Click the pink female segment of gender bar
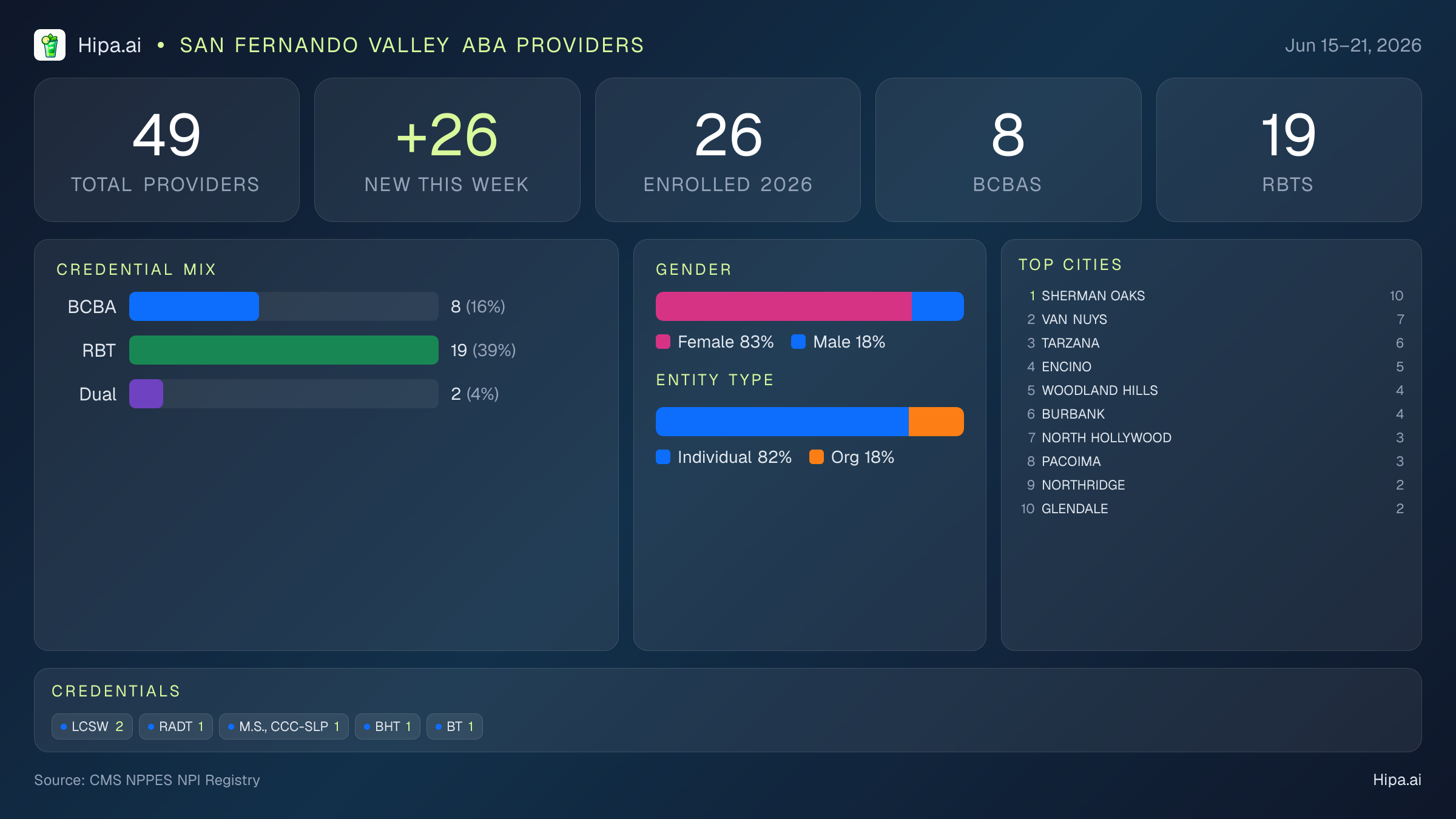The width and height of the screenshot is (1456, 819). pyautogui.click(x=784, y=306)
